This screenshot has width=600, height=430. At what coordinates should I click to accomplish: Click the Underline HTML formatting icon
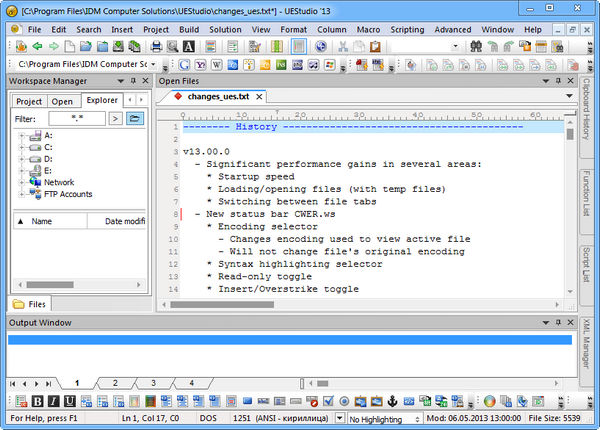pos(71,402)
